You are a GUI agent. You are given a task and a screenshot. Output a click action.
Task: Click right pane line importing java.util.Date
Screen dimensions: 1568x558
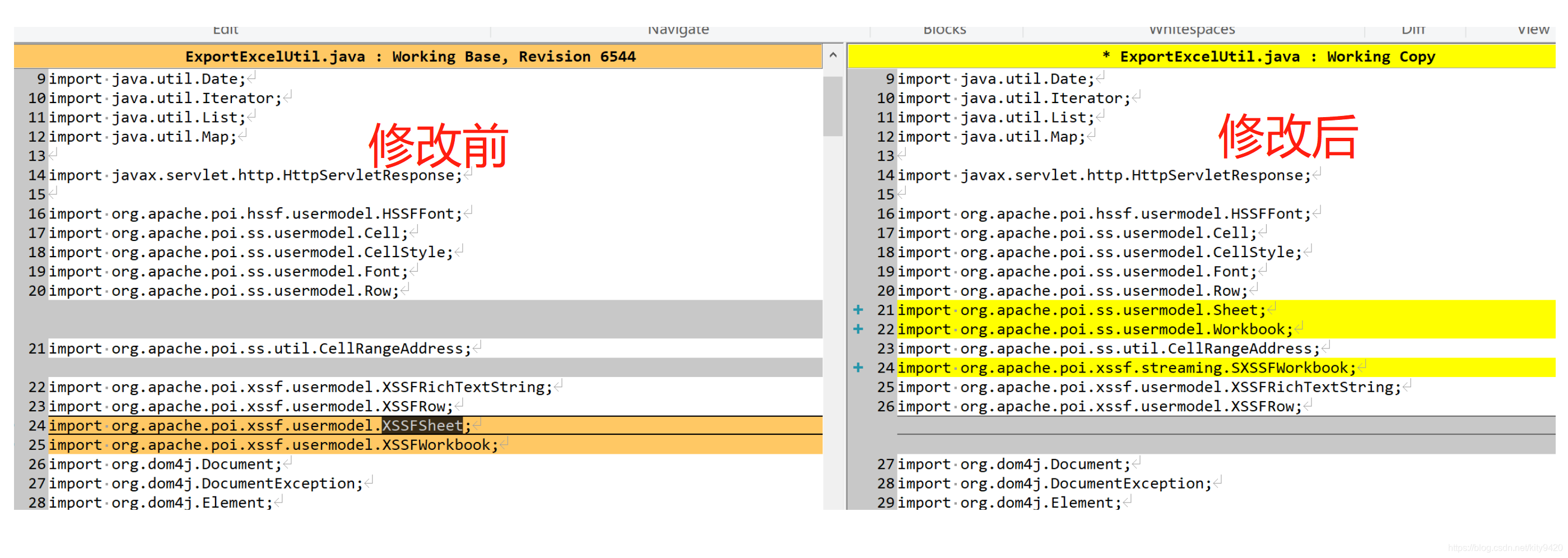tap(996, 78)
